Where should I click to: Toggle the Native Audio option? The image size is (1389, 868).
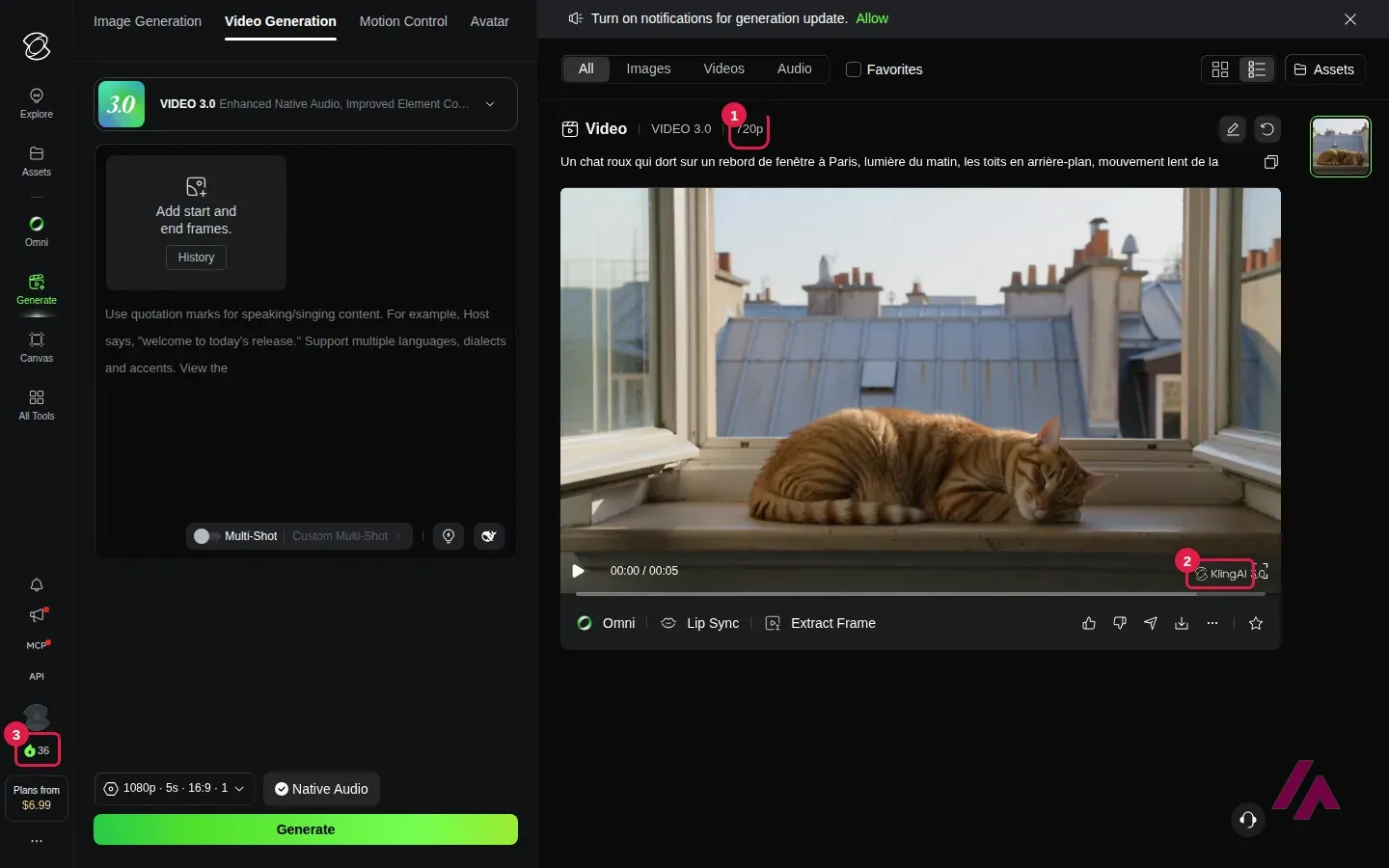tap(321, 789)
